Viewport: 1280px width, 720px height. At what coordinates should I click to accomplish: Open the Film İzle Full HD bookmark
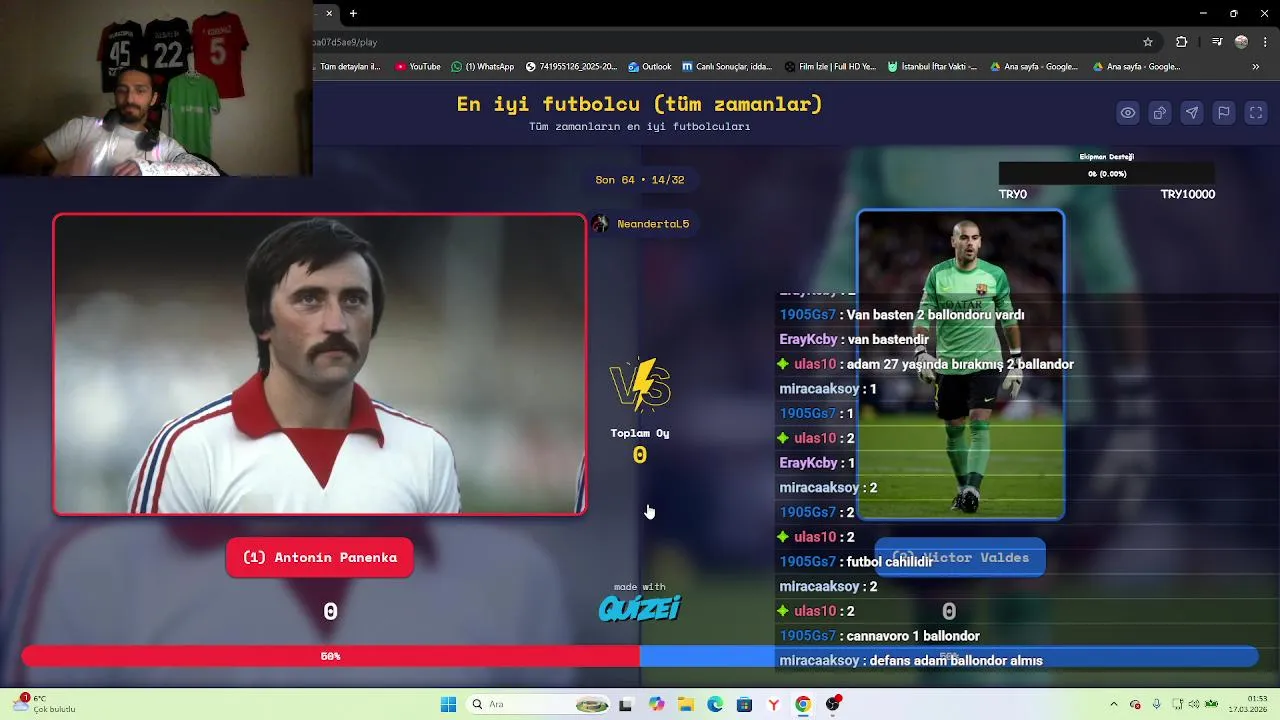[x=830, y=67]
